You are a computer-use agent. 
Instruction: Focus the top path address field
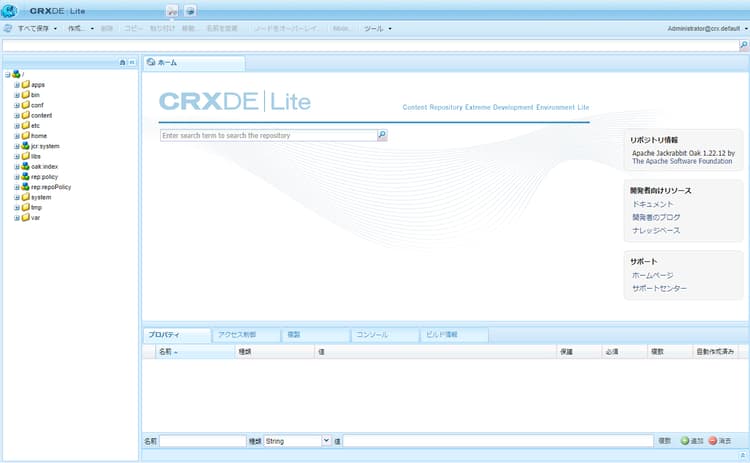(x=371, y=45)
